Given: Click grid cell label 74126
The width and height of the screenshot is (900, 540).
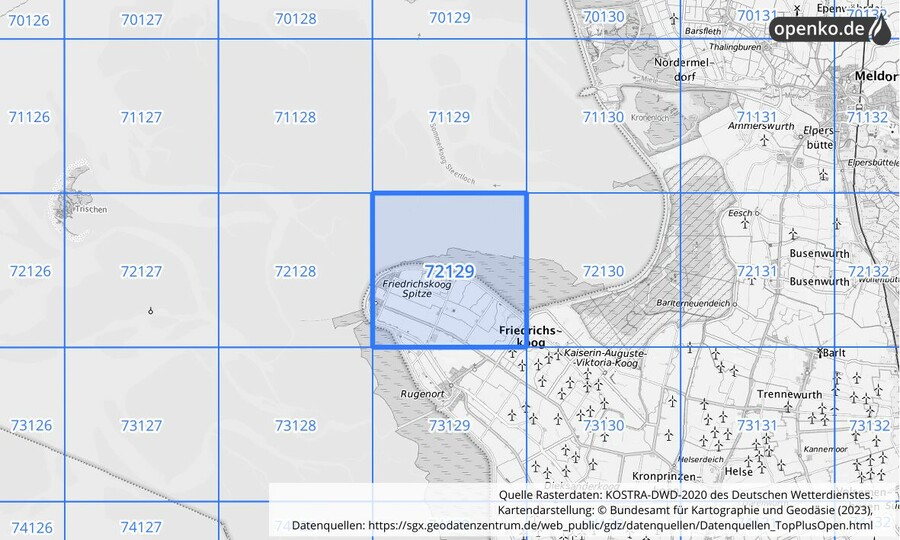Looking at the screenshot, I should click(32, 527).
